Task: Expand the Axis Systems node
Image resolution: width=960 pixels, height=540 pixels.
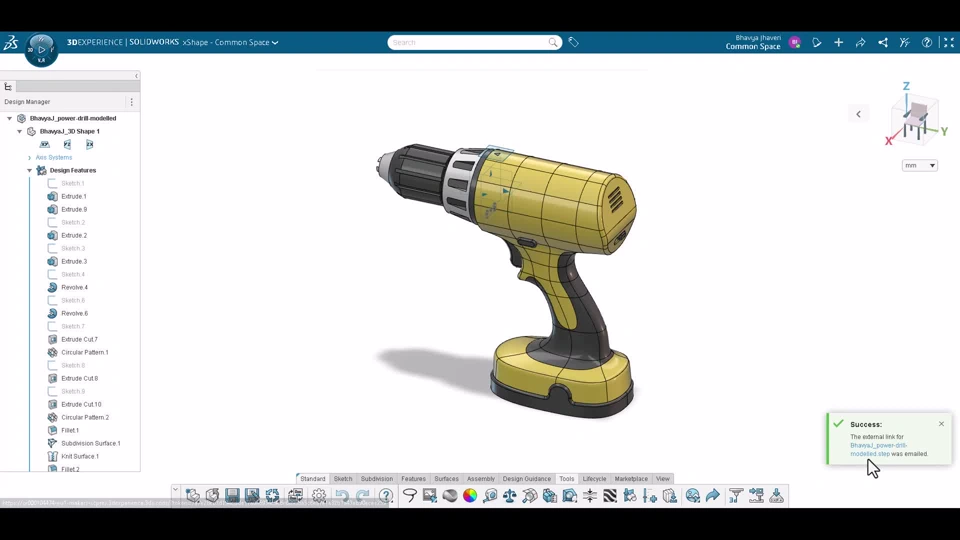Action: coord(29,157)
